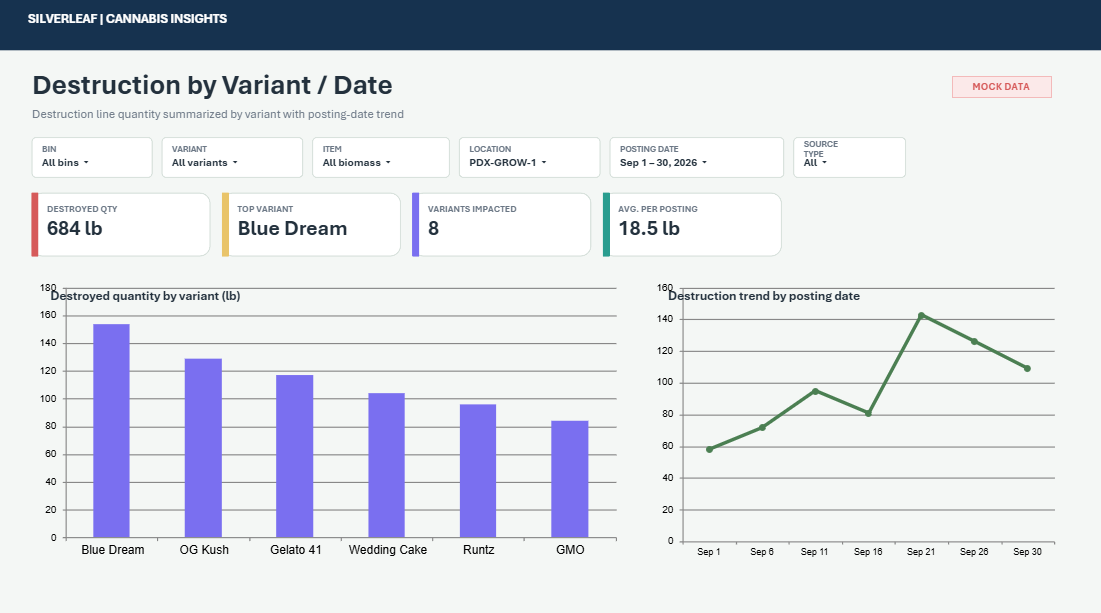Click the Avg. Per Posting card
The height and width of the screenshot is (613, 1101).
pyautogui.click(x=692, y=225)
